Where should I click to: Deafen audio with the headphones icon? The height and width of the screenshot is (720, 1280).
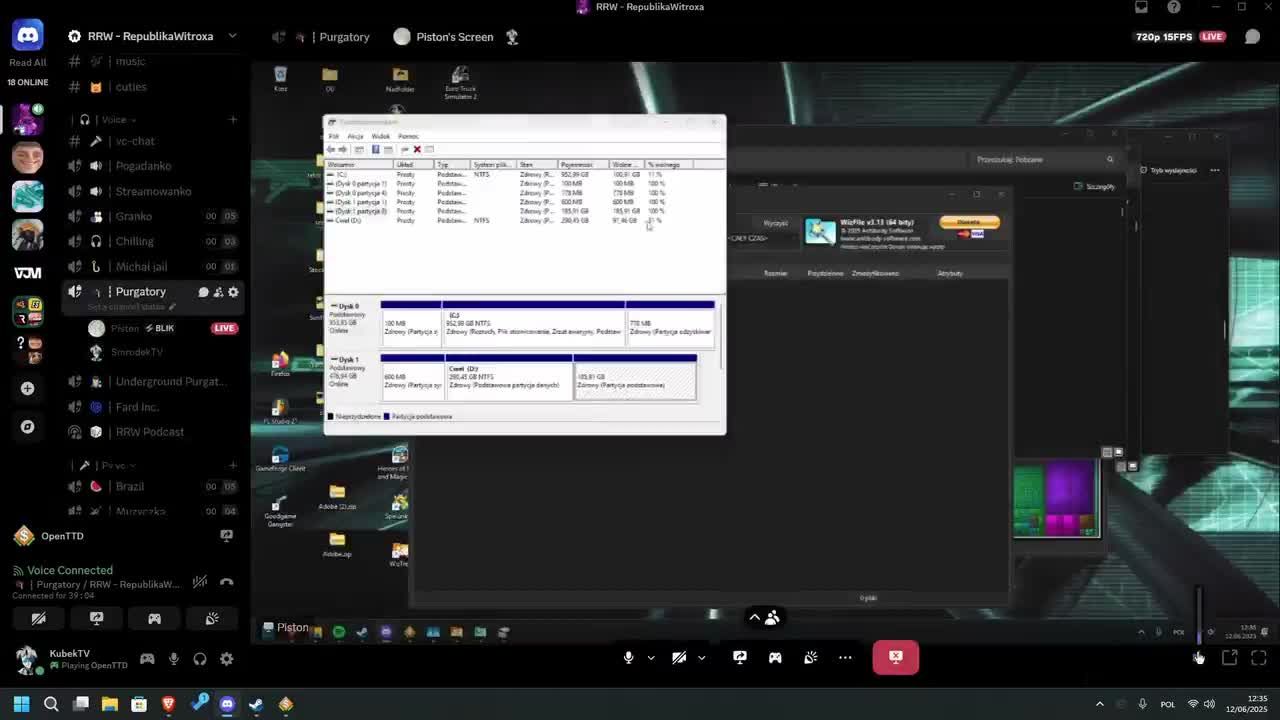coord(200,659)
